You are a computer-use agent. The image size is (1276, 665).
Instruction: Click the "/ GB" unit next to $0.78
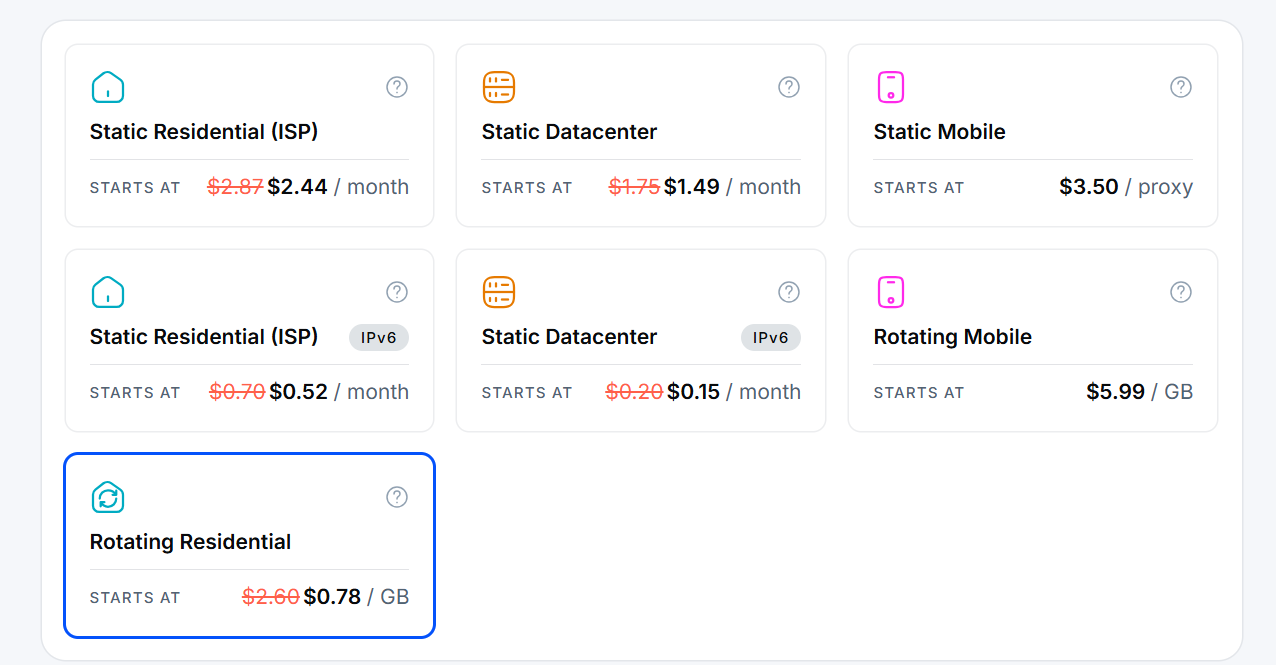click(x=388, y=597)
